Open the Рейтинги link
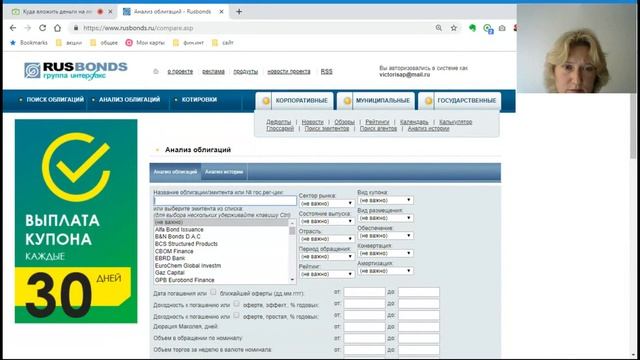This screenshot has height=360, width=640. (377, 122)
